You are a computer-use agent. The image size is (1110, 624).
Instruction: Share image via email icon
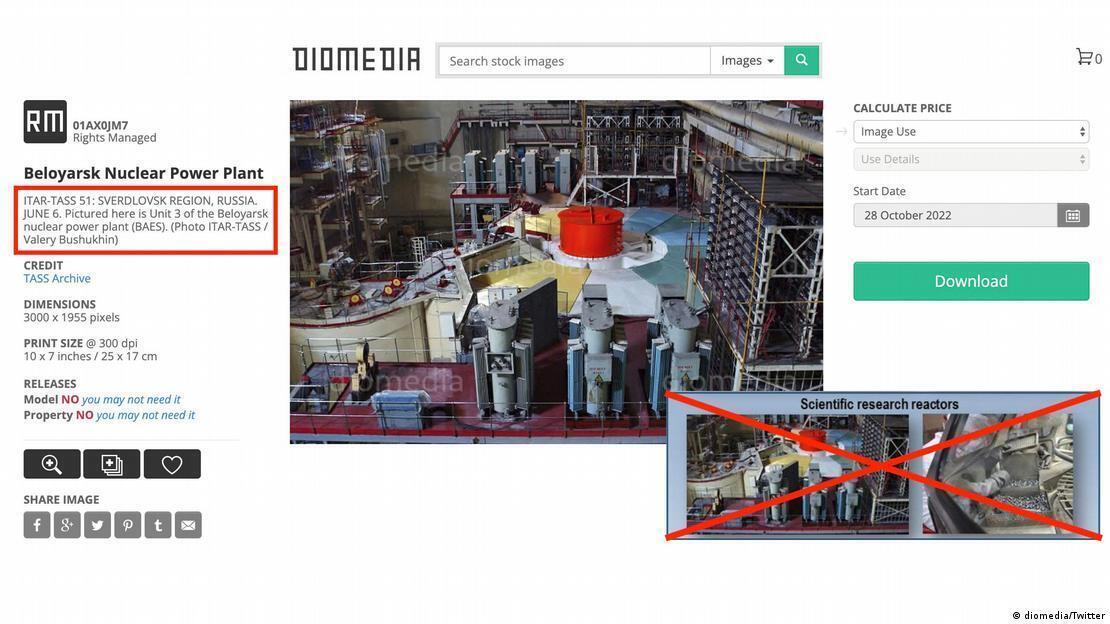188,525
